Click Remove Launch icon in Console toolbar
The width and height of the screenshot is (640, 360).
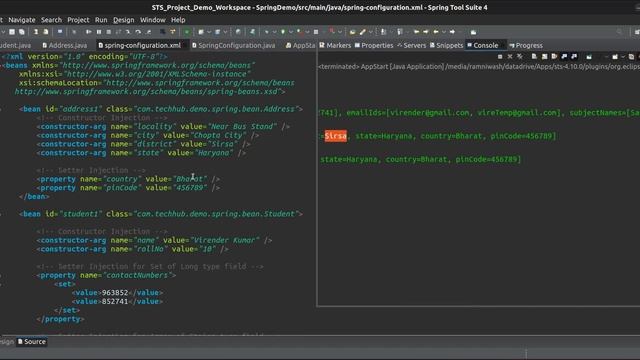510,57
